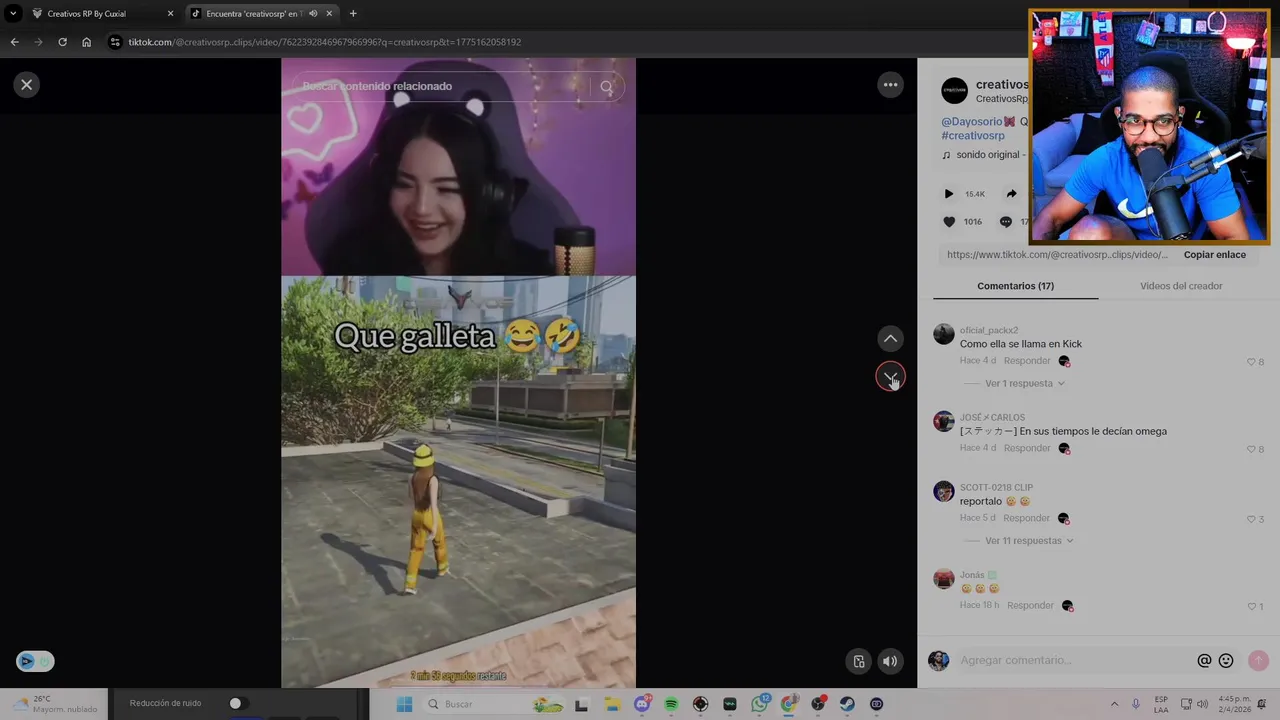Click the Windows taskbar Buscar search box
Screen dimensions: 1280x720
pos(495,704)
